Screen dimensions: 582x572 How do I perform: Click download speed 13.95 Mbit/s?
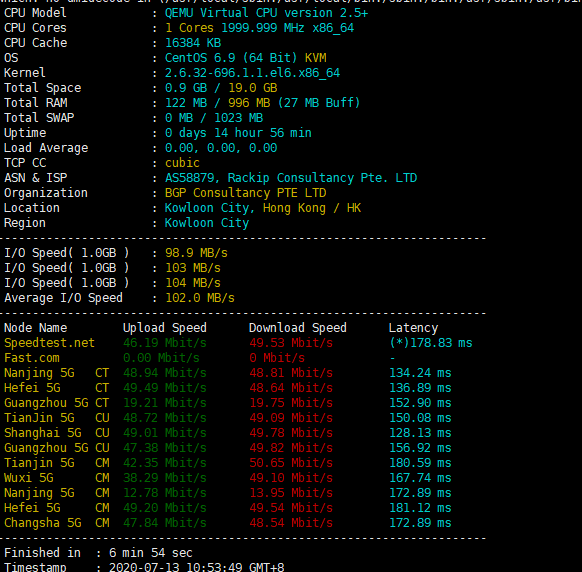(x=291, y=493)
